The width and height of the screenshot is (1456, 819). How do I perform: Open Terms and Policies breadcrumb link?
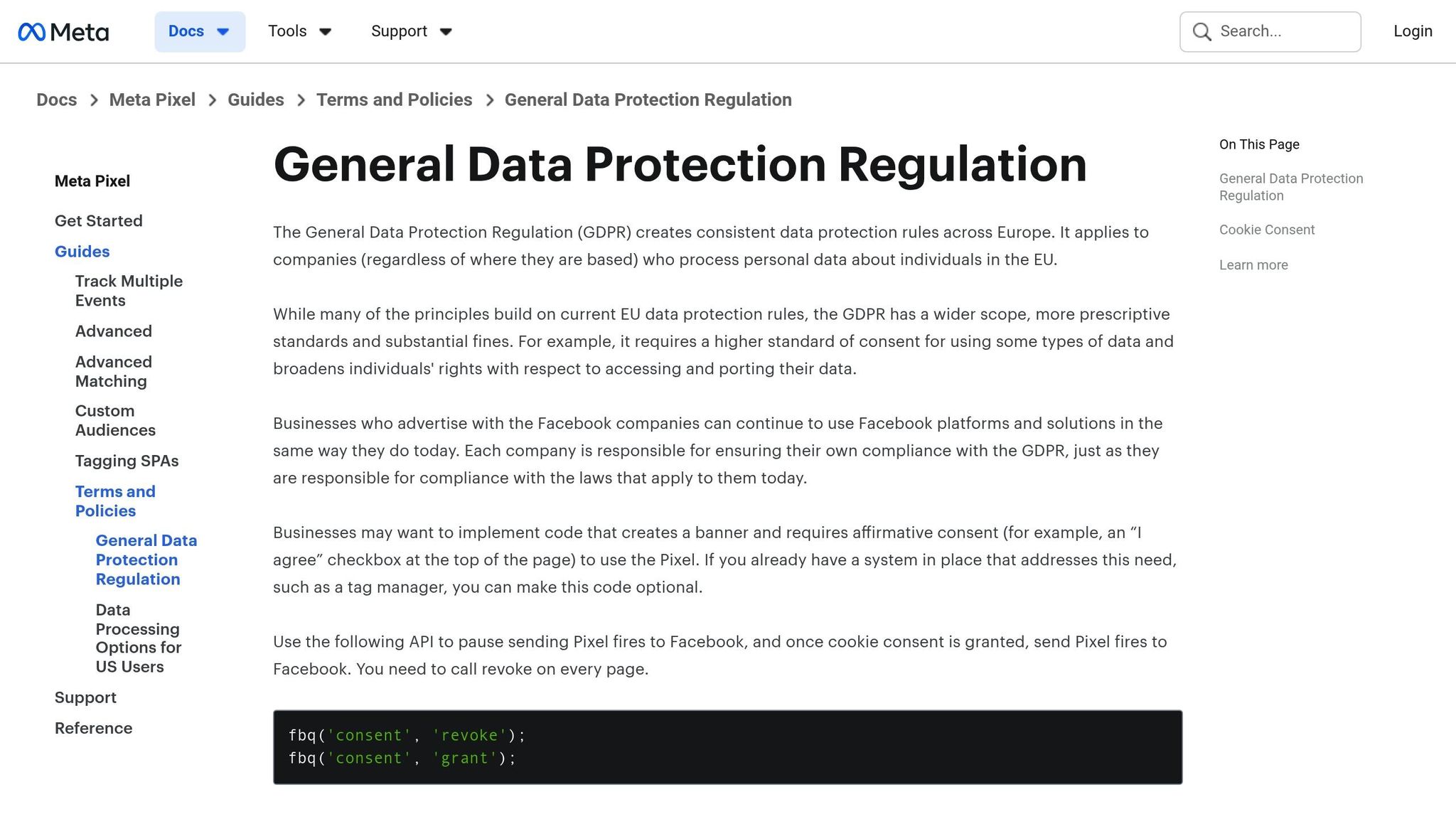click(x=394, y=100)
